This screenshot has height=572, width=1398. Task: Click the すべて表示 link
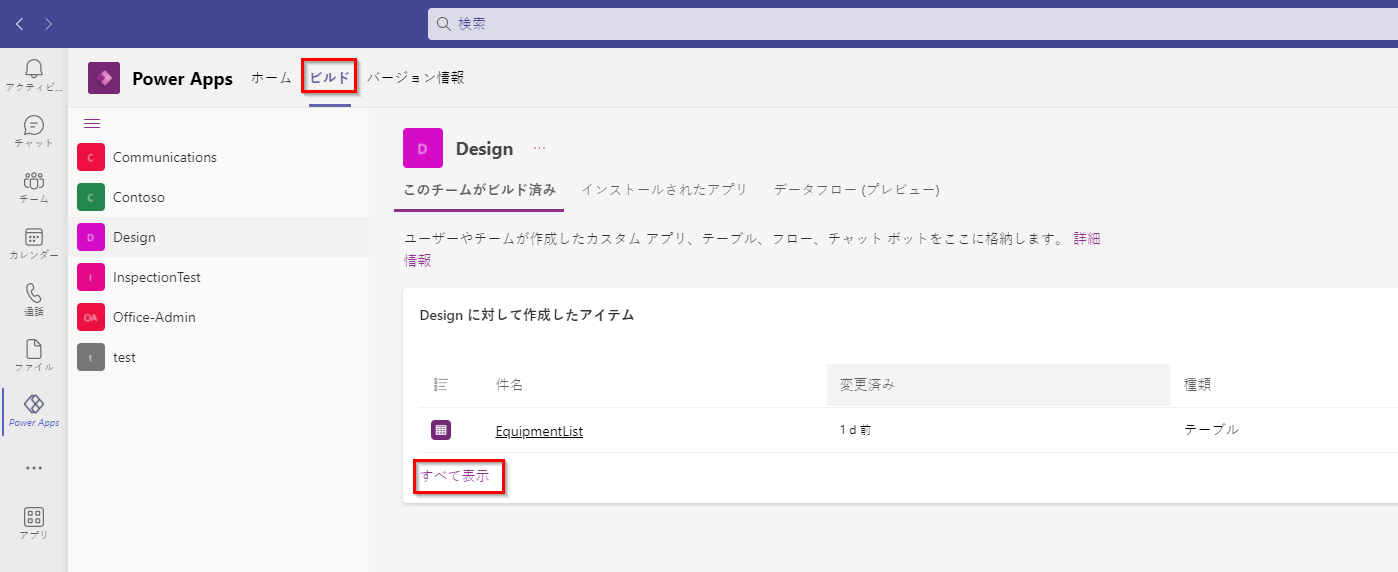click(455, 476)
